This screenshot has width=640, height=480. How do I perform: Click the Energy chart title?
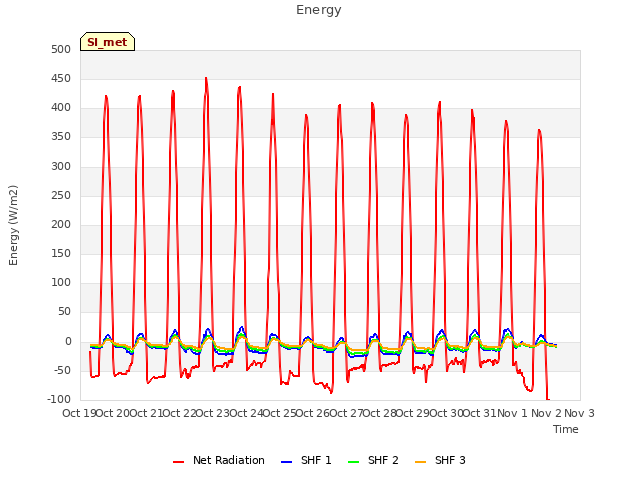(318, 10)
